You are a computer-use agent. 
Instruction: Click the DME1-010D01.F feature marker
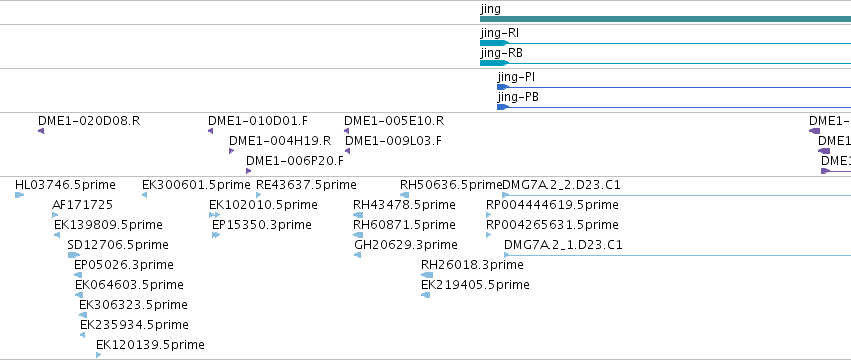pyautogui.click(x=211, y=131)
